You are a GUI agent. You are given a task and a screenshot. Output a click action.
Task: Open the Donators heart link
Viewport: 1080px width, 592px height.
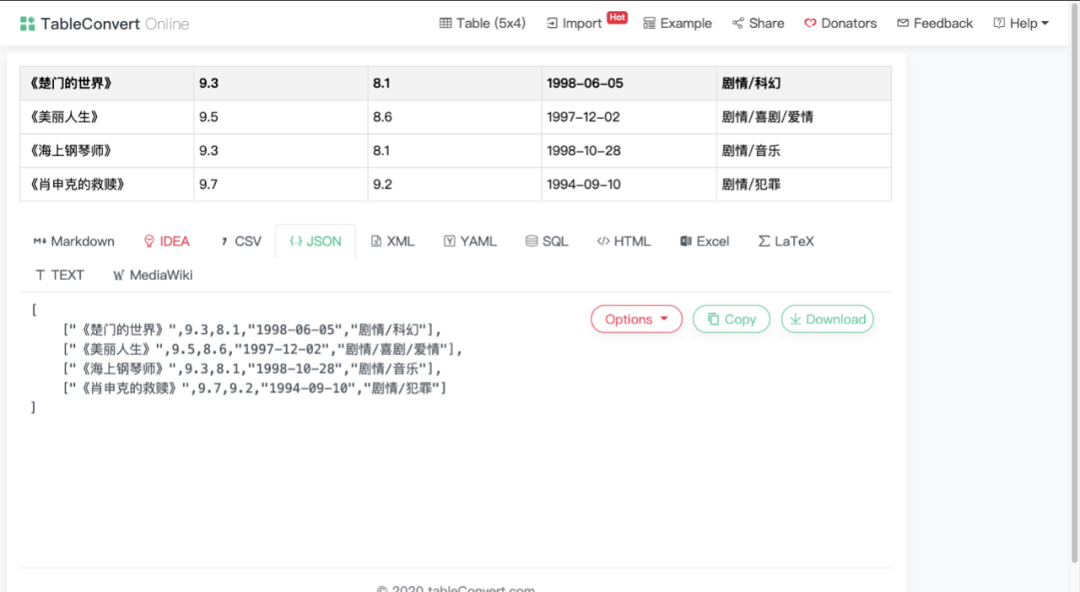pos(840,23)
